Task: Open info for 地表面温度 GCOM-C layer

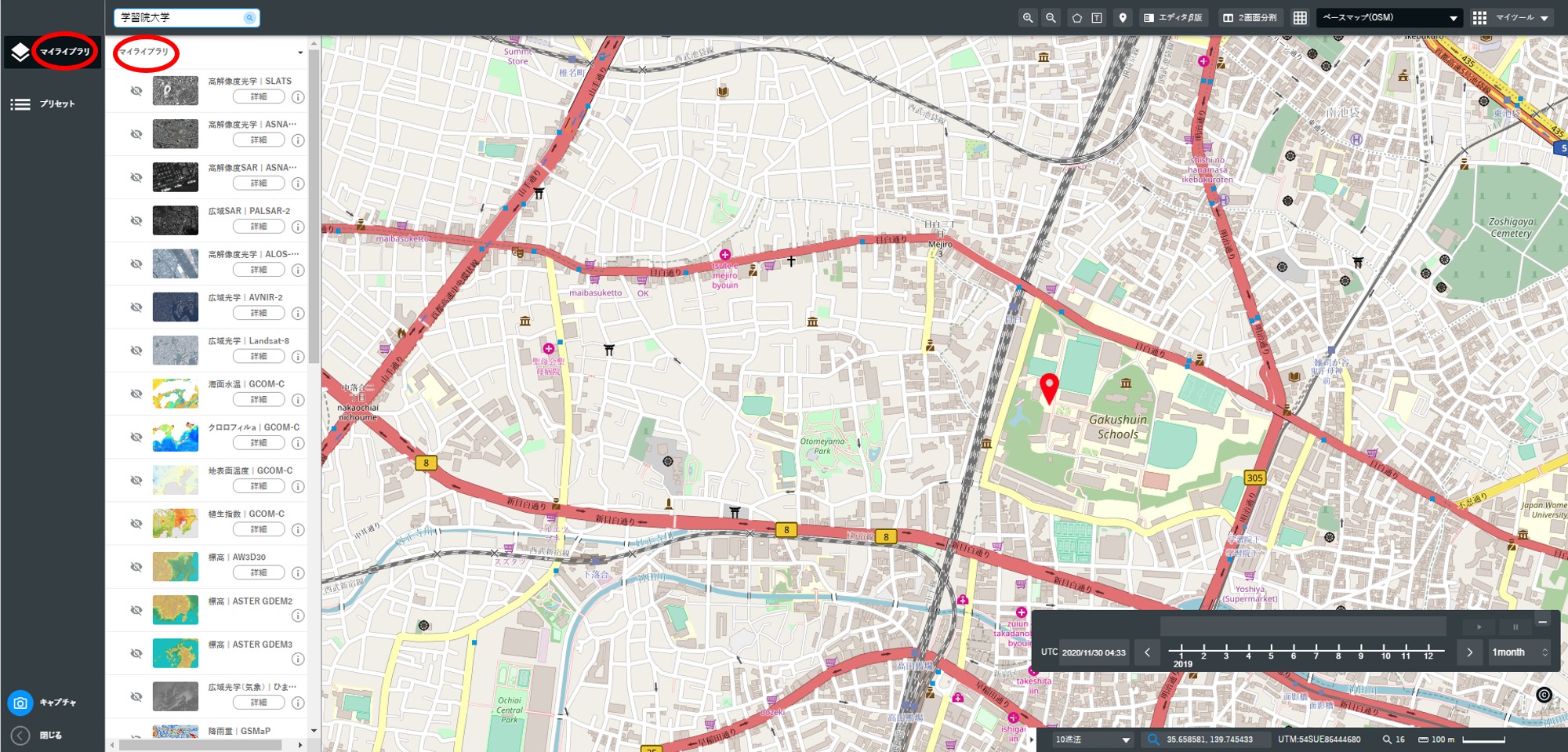Action: (298, 487)
